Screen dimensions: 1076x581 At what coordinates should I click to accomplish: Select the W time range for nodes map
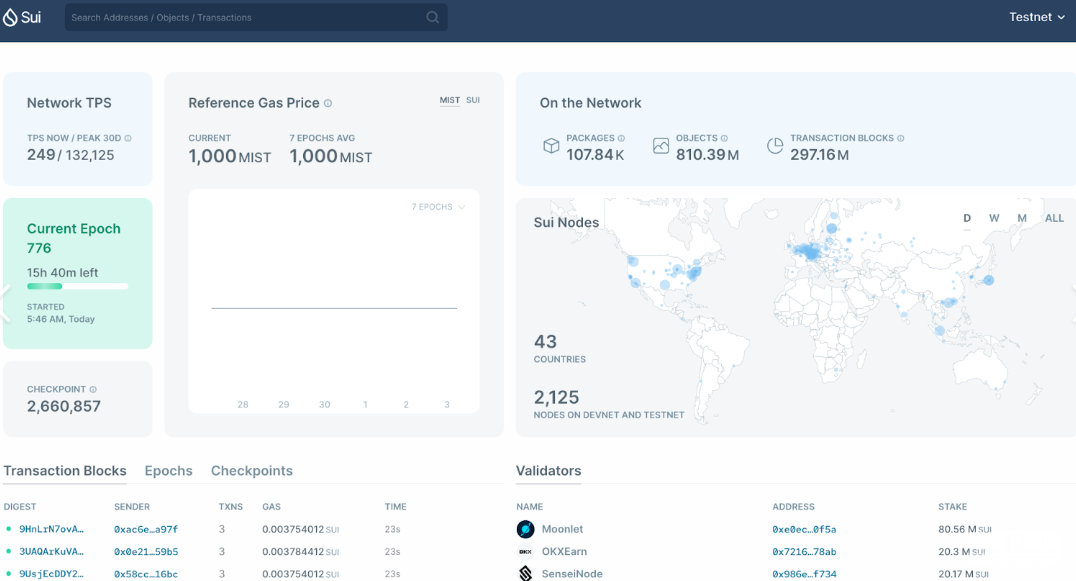click(994, 218)
